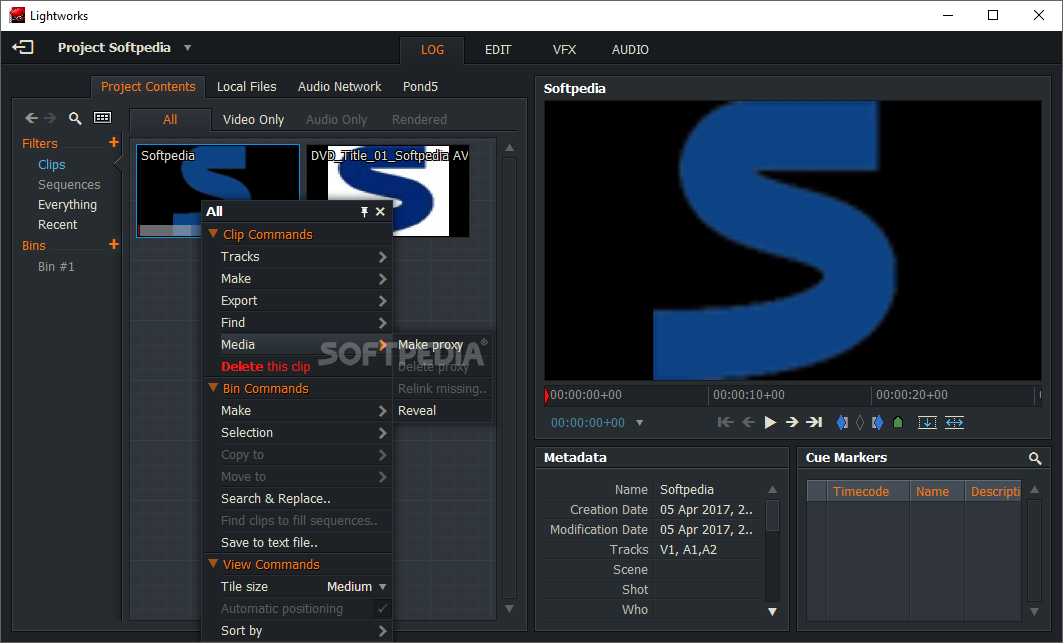Click the Metadata panel scrollbar
Image resolution: width=1063 pixels, height=643 pixels.
pos(772,515)
